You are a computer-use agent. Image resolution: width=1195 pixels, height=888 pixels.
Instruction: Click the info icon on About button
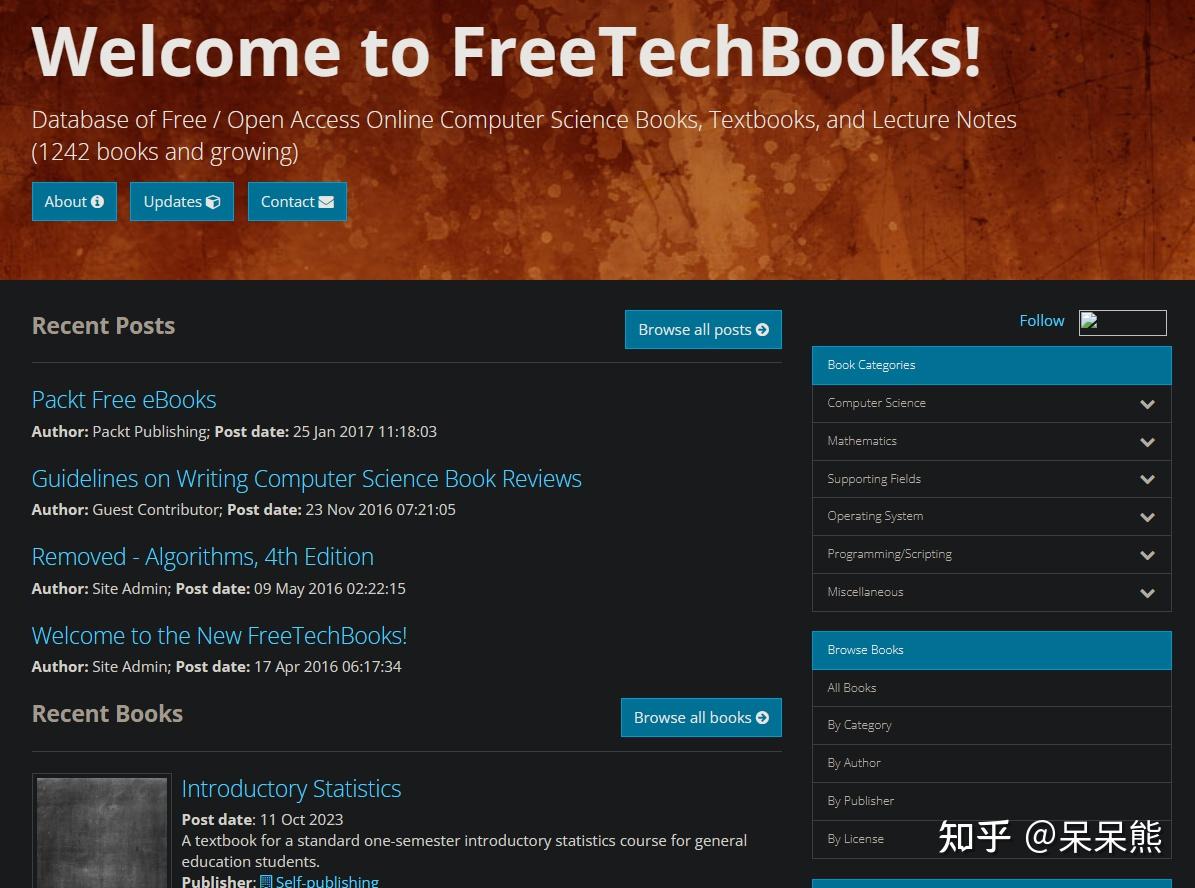tap(97, 201)
